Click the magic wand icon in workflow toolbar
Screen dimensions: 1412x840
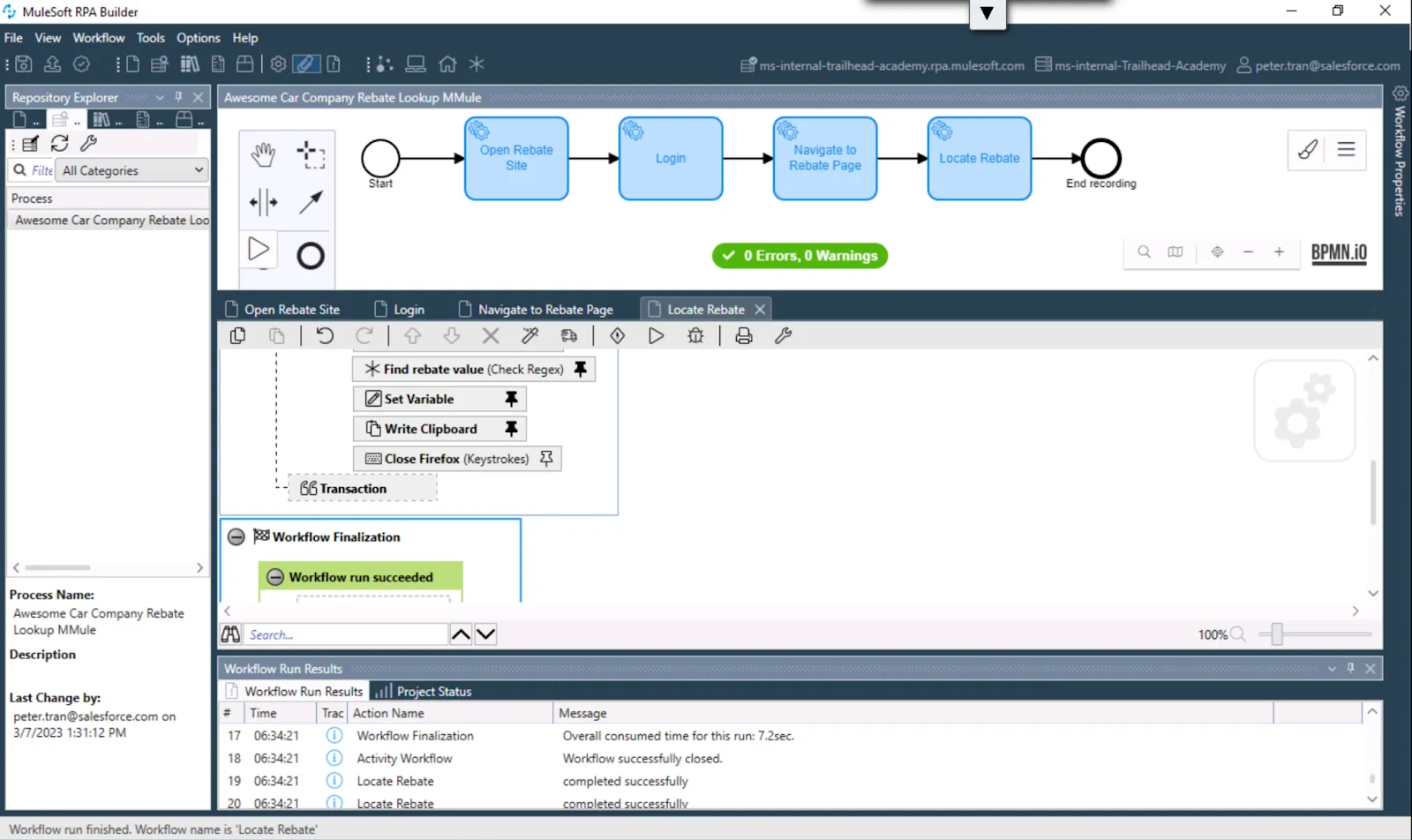[x=529, y=336]
